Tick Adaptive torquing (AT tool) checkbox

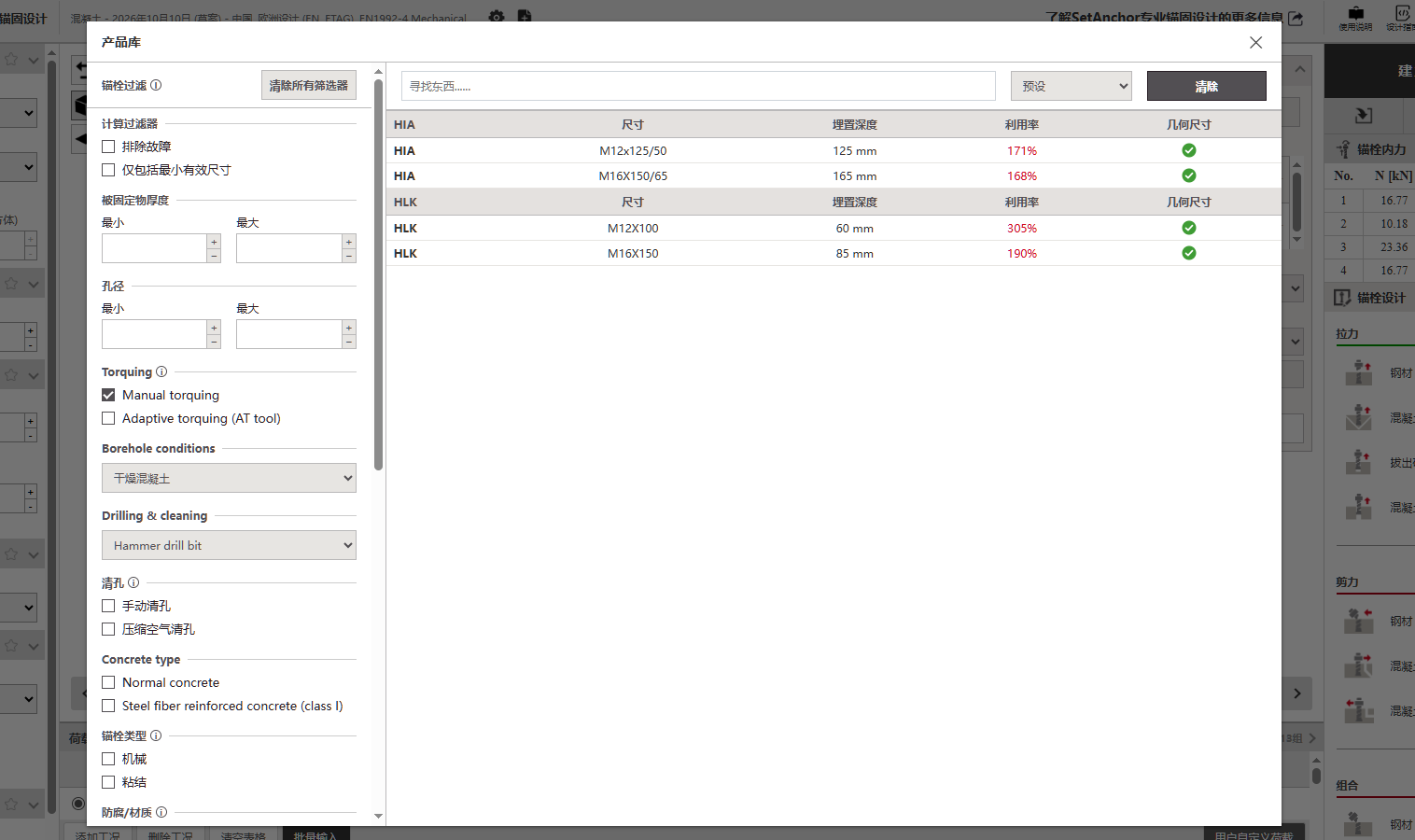tap(108, 418)
